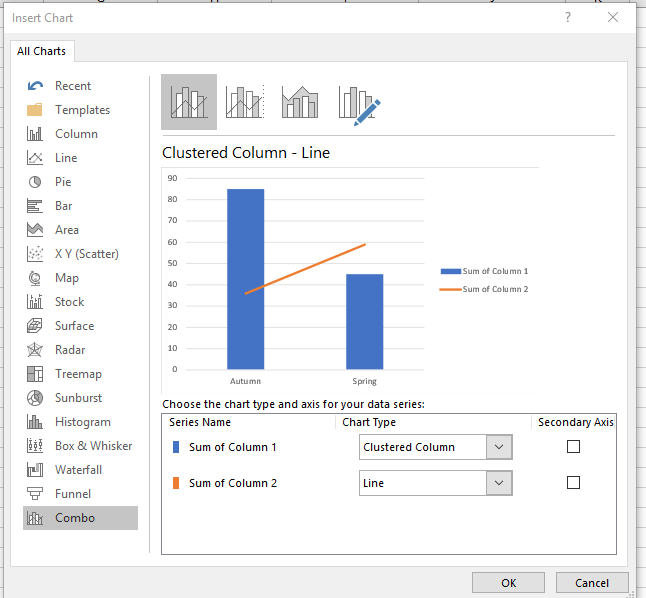
Task: Choose Radar chart category
Action: (x=80, y=349)
